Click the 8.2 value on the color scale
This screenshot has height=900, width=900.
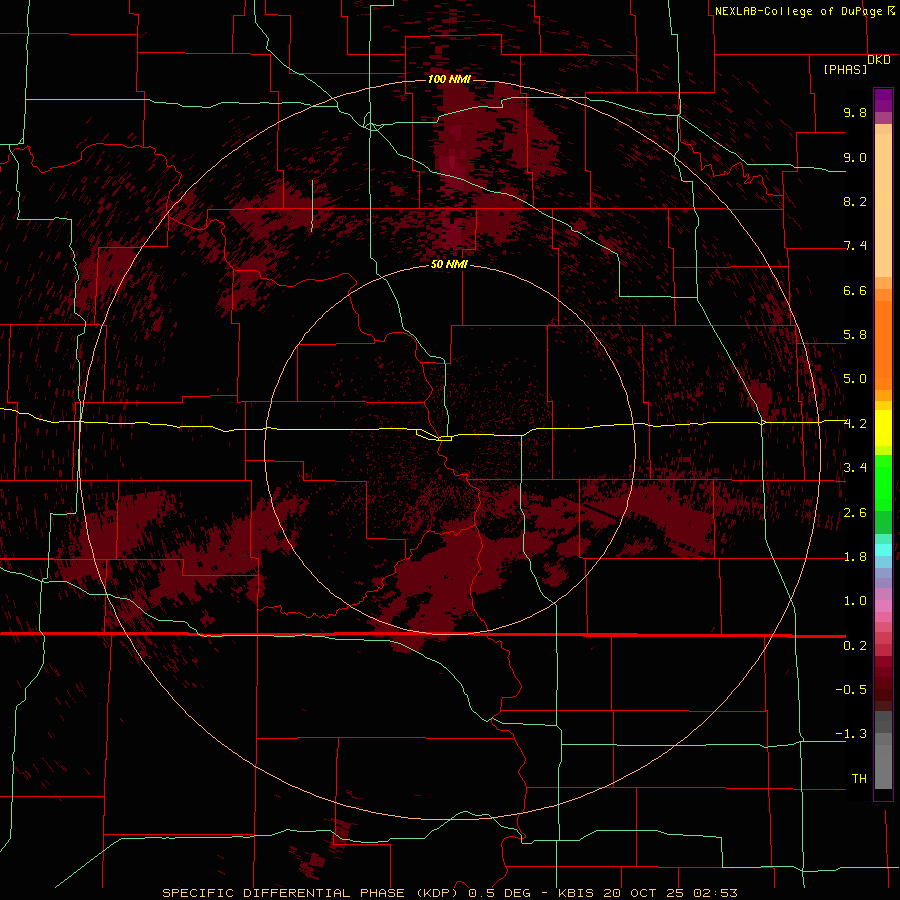click(855, 201)
